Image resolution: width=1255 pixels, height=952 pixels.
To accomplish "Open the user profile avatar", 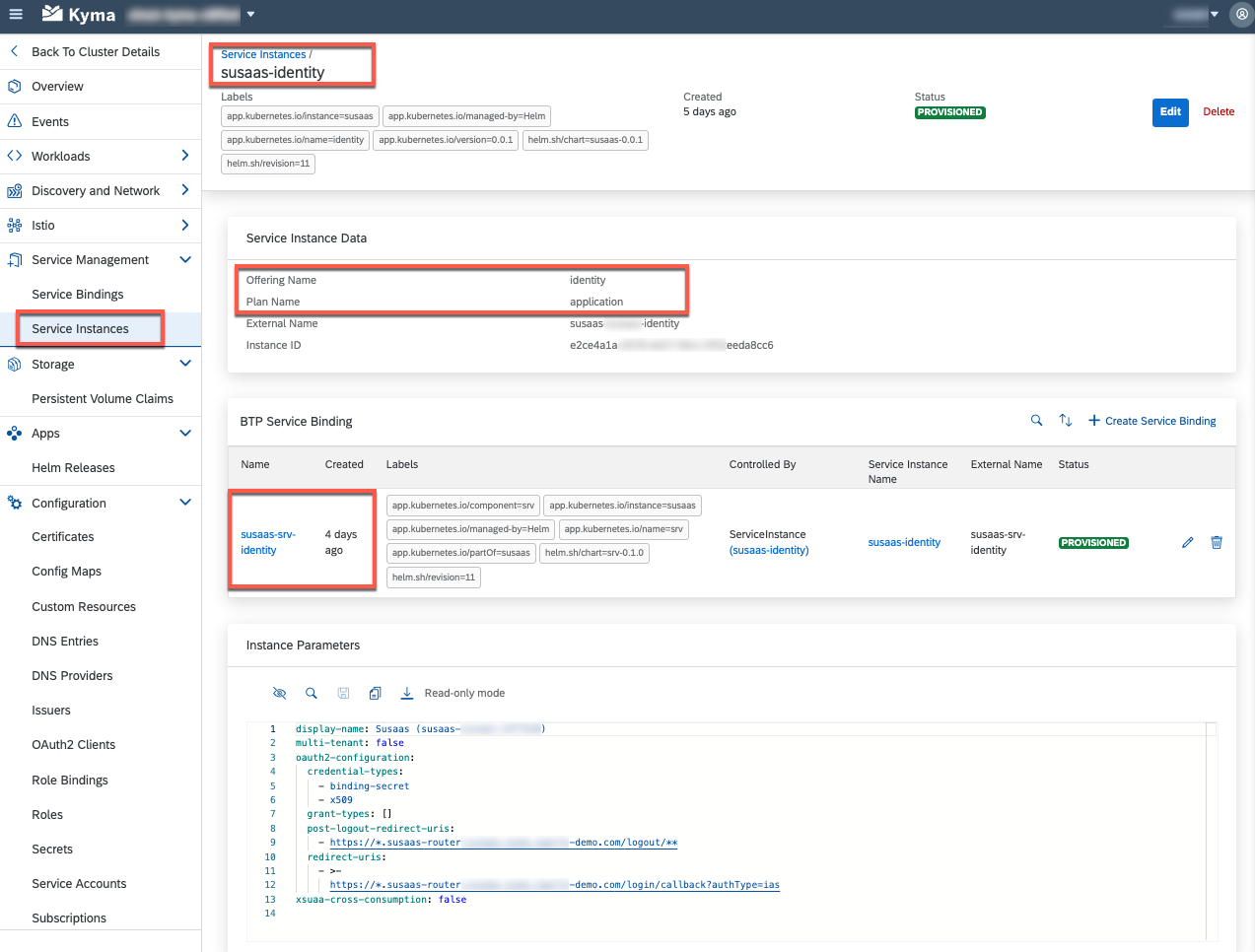I will click(x=1242, y=15).
